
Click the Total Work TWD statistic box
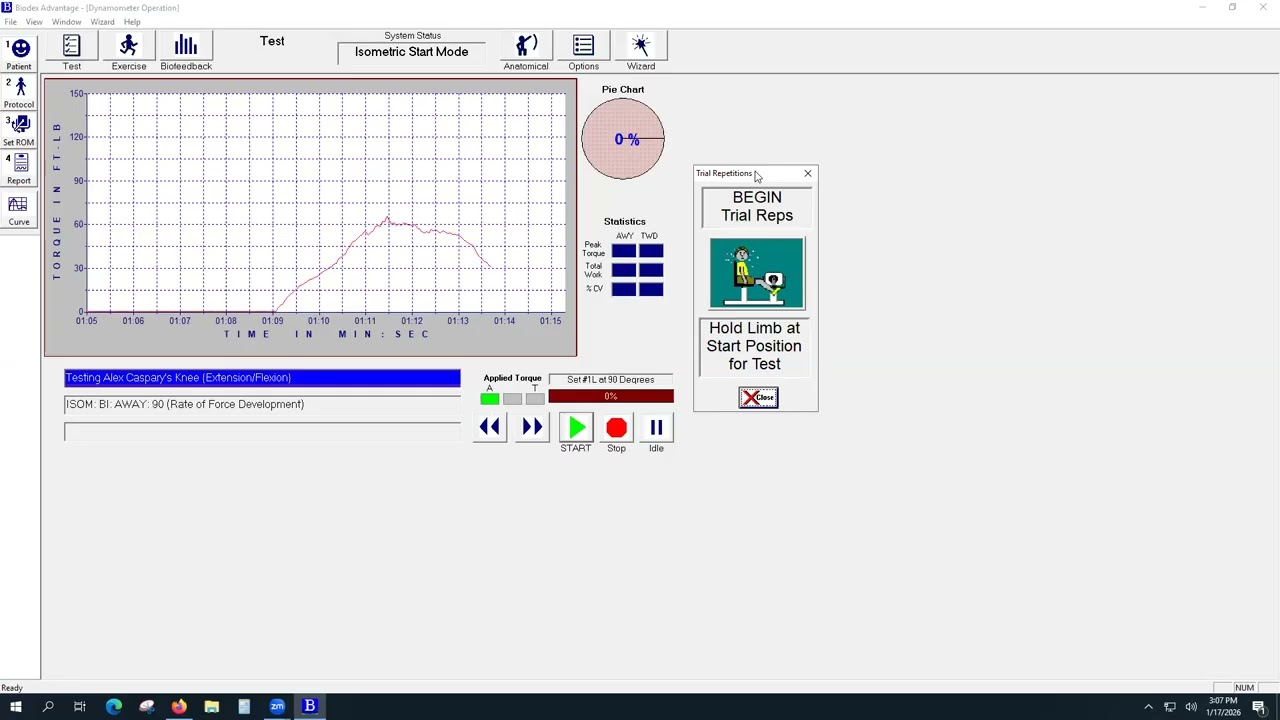(x=651, y=270)
